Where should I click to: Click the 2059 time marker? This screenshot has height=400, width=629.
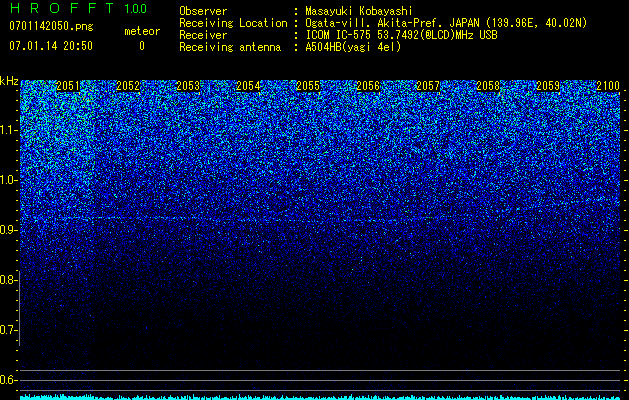click(x=548, y=86)
